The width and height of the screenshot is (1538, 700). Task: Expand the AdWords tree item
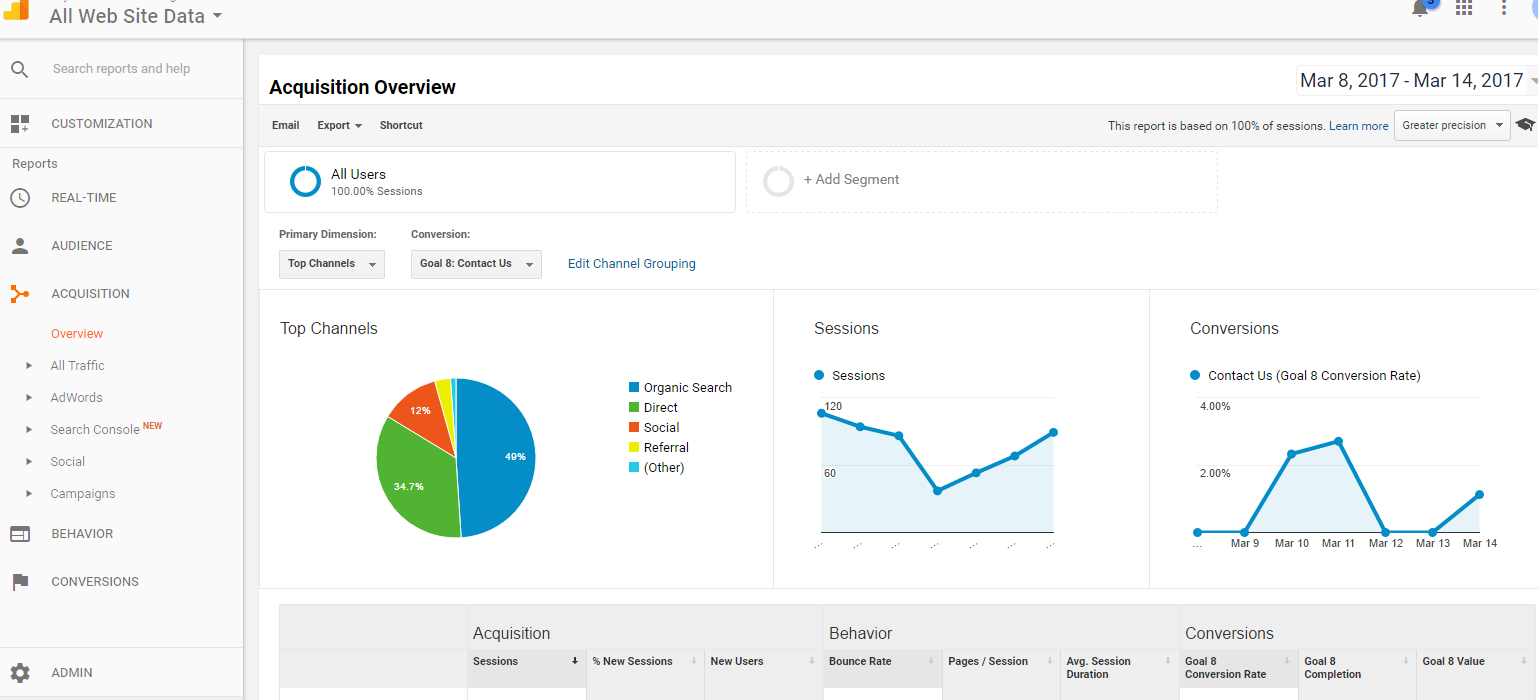coord(29,398)
